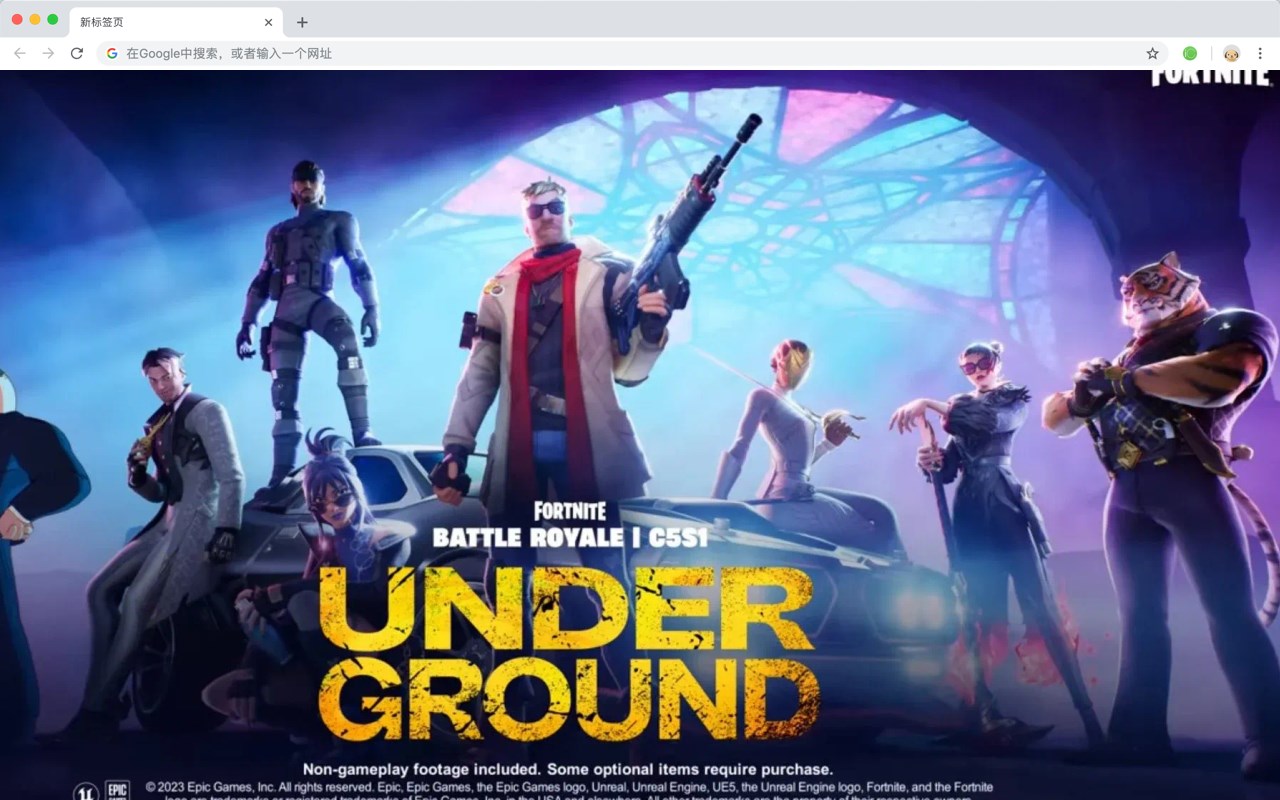This screenshot has height=800, width=1280.
Task: Click the Google logo in address bar
Action: [x=112, y=53]
